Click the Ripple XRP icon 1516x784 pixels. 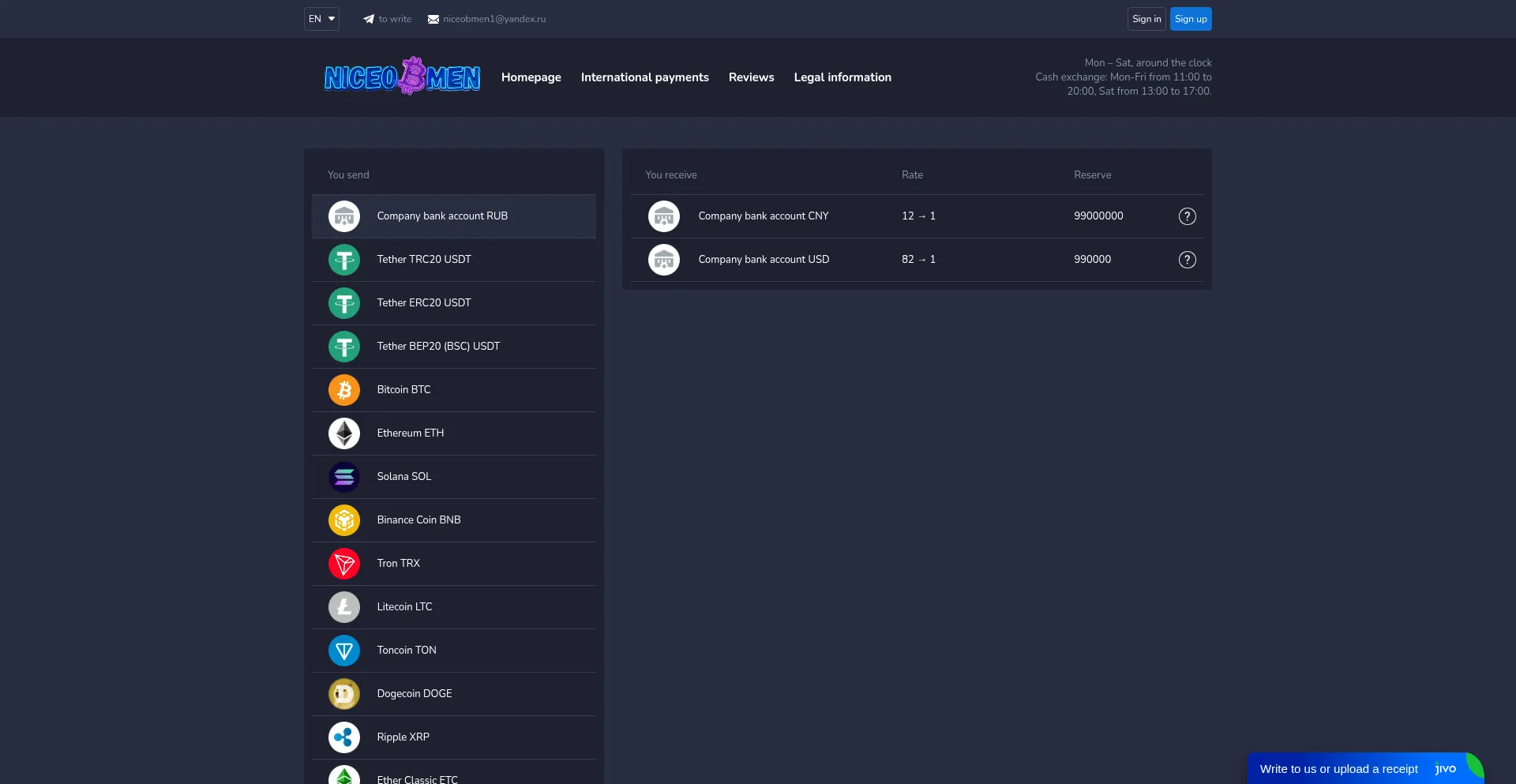(x=344, y=737)
